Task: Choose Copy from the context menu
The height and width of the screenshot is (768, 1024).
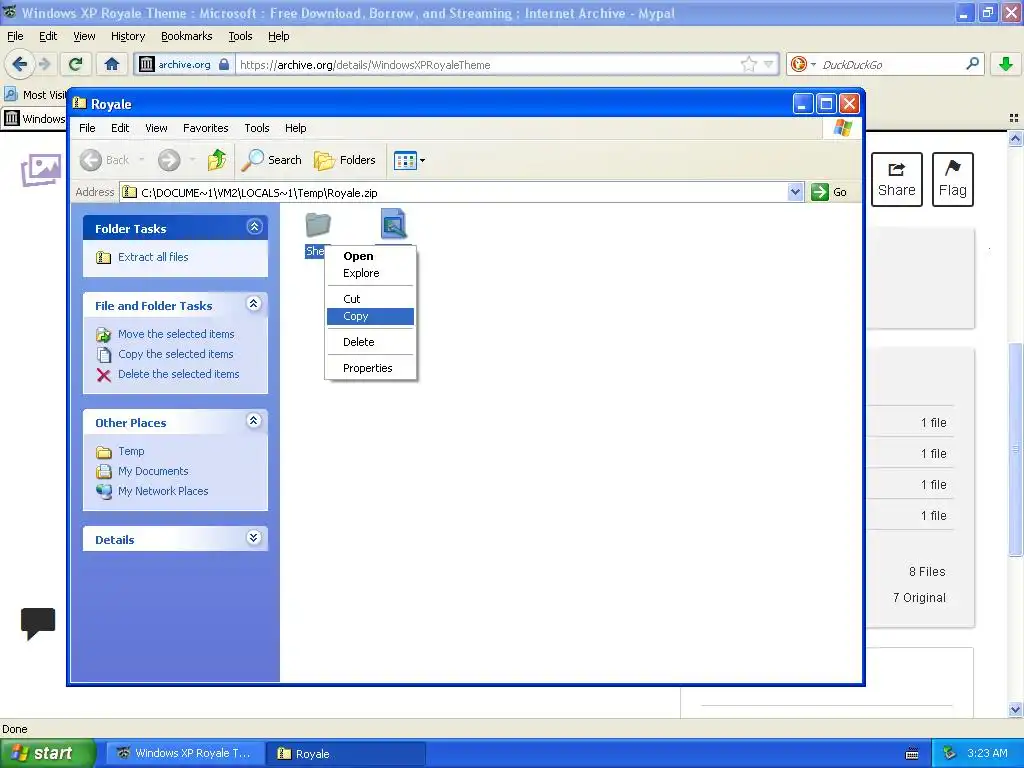Action: [370, 316]
